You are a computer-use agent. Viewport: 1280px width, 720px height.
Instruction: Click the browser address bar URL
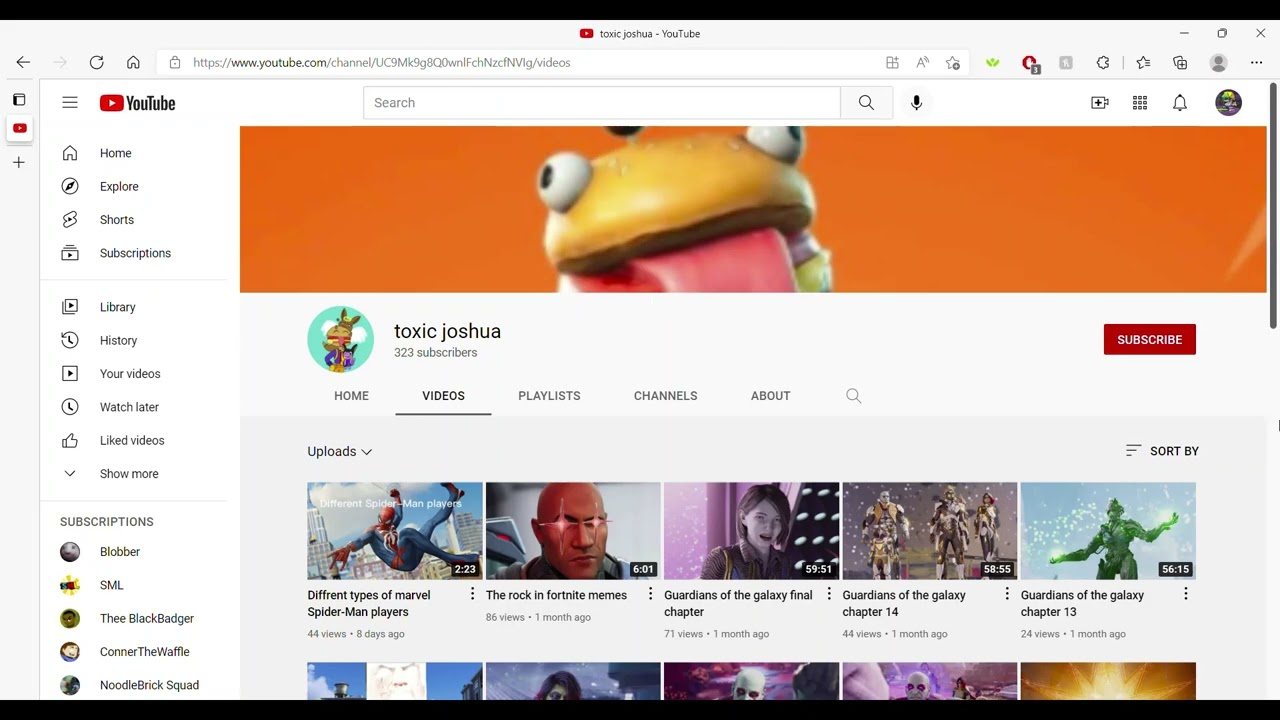(381, 62)
